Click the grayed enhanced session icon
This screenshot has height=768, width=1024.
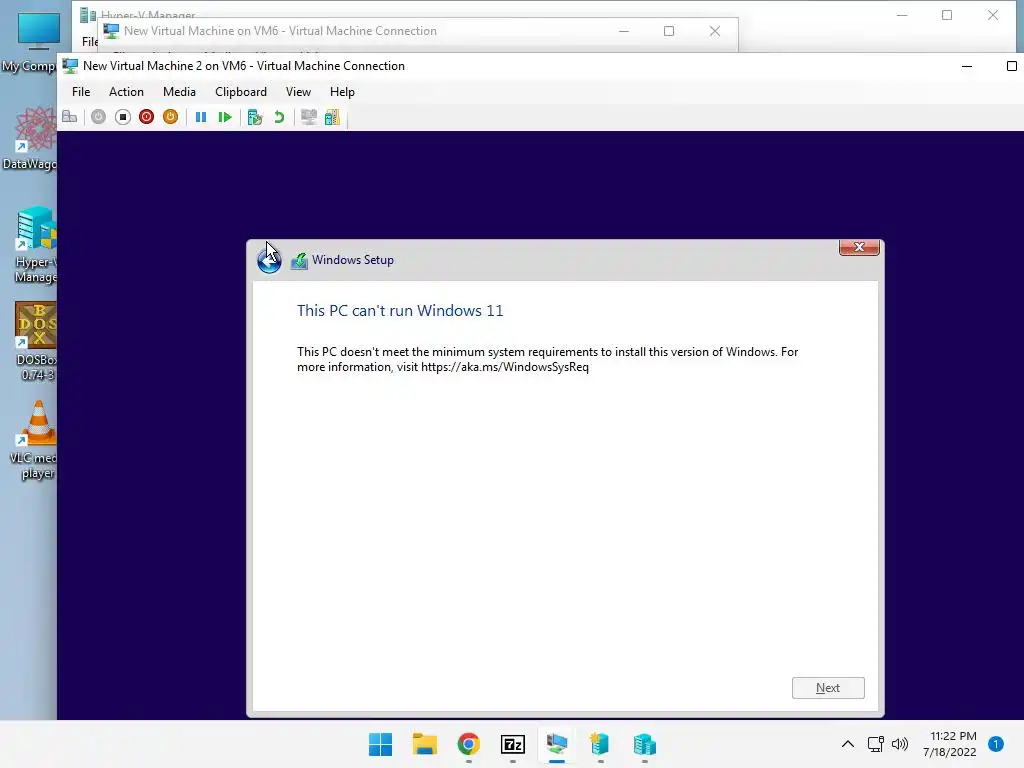[308, 117]
